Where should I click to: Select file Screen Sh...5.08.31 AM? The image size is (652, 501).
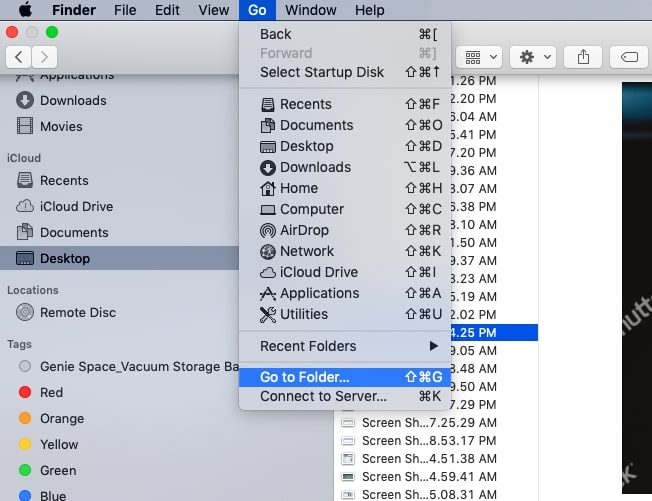(436, 494)
